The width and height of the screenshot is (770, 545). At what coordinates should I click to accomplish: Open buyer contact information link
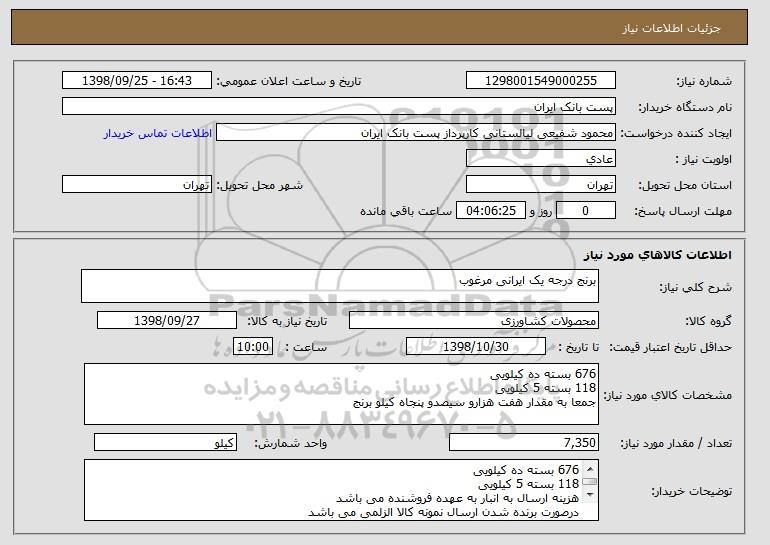coord(158,133)
